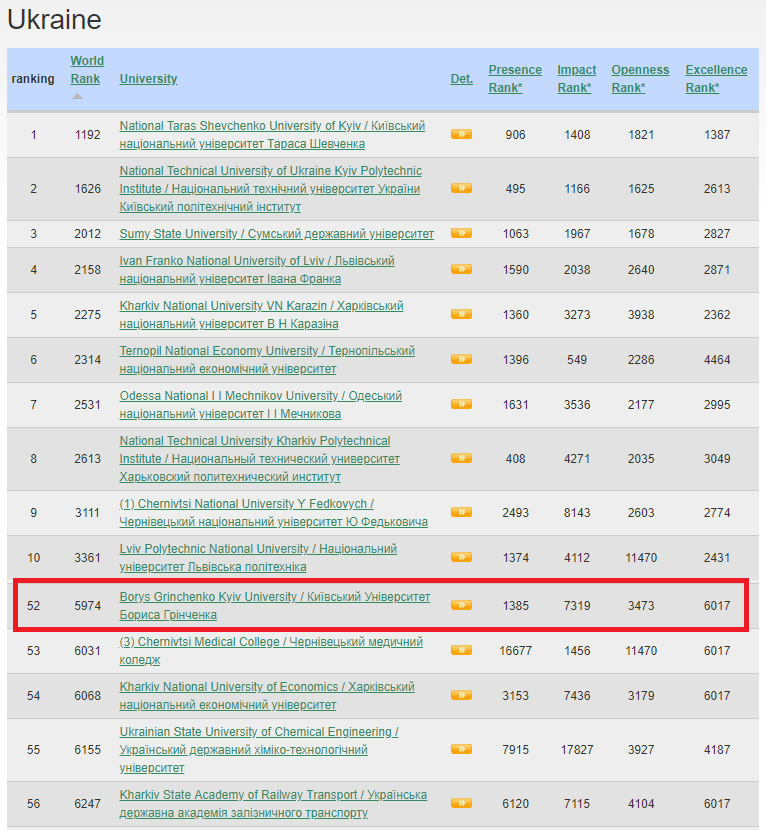Sort table by World Rank column

87,70
